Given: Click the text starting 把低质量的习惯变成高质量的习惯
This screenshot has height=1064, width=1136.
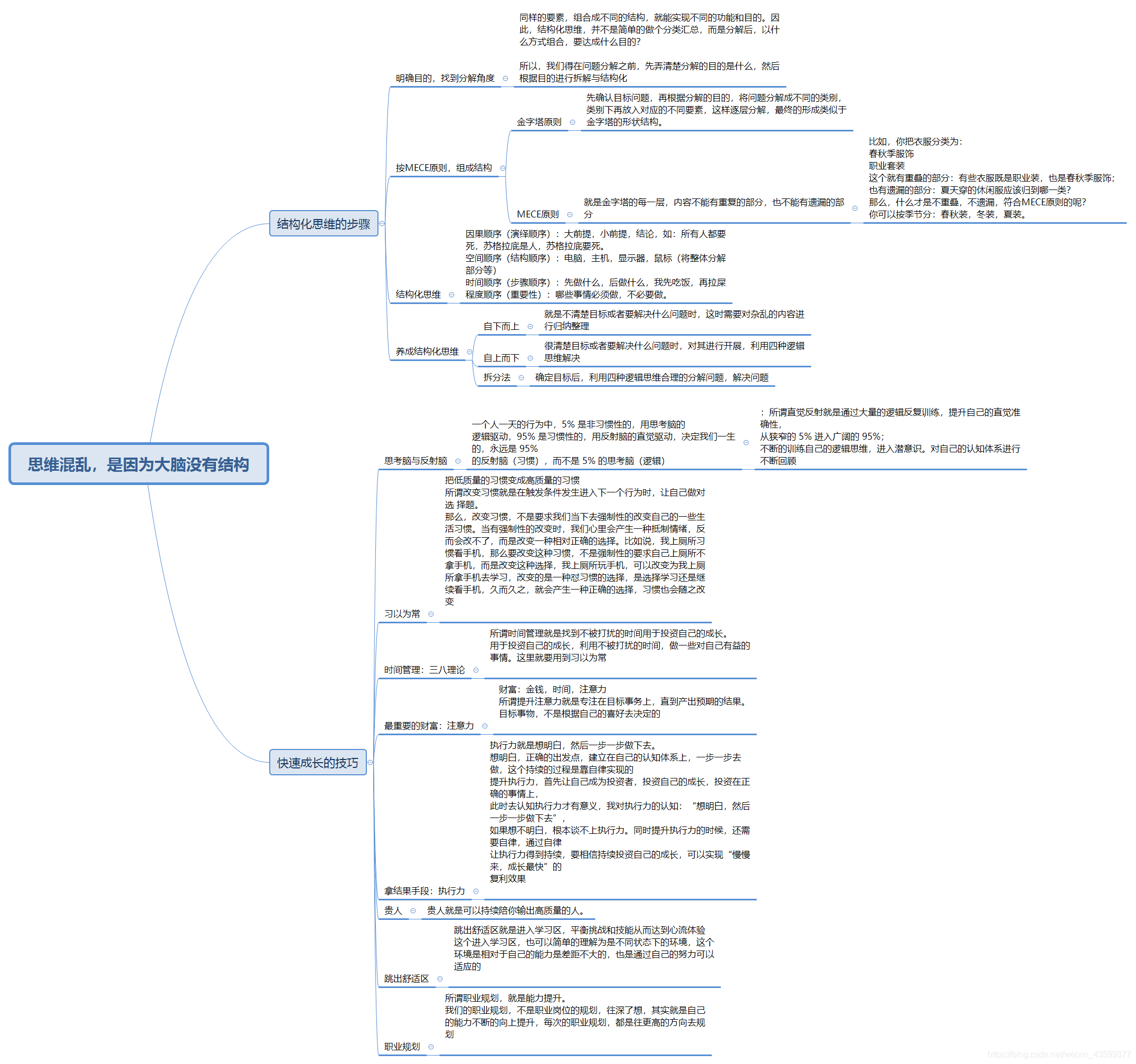Looking at the screenshot, I should click(575, 541).
